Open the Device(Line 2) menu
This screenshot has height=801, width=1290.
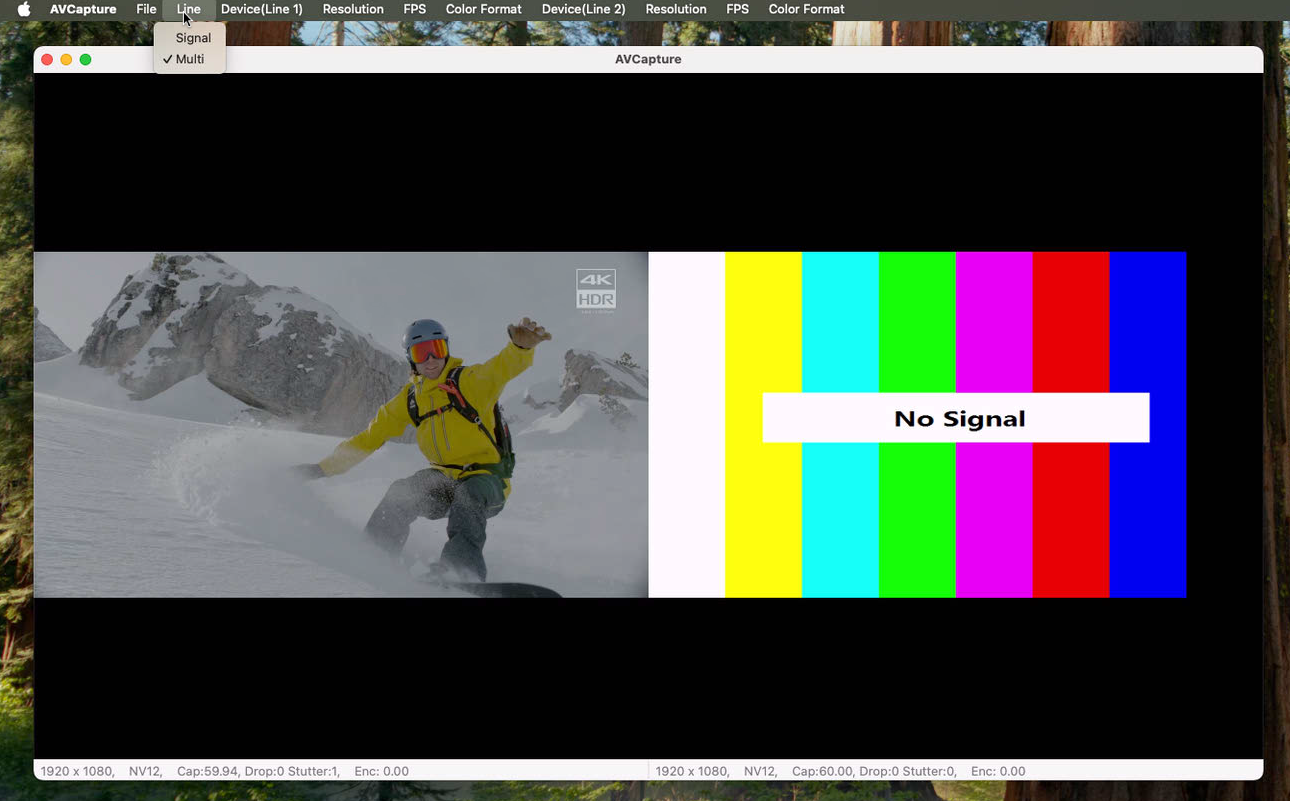click(583, 9)
